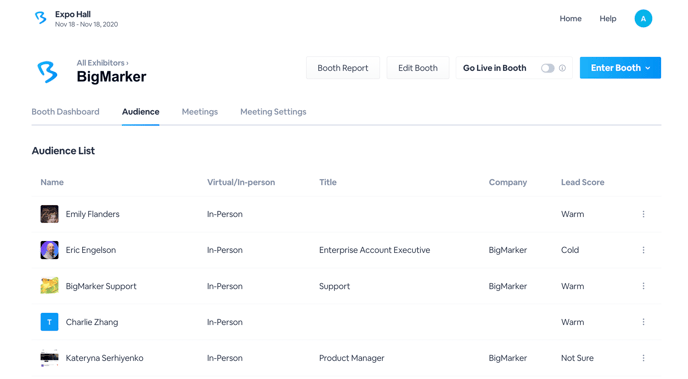Click the Cold lead score for Eric Engelson
The height and width of the screenshot is (379, 688).
570,250
